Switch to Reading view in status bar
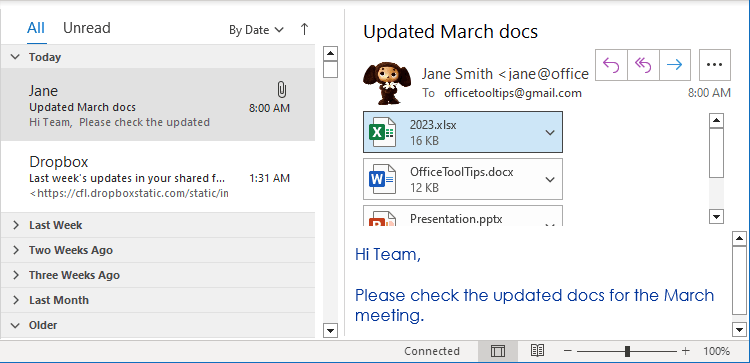Viewport: 750px width, 363px height. pyautogui.click(x=537, y=351)
